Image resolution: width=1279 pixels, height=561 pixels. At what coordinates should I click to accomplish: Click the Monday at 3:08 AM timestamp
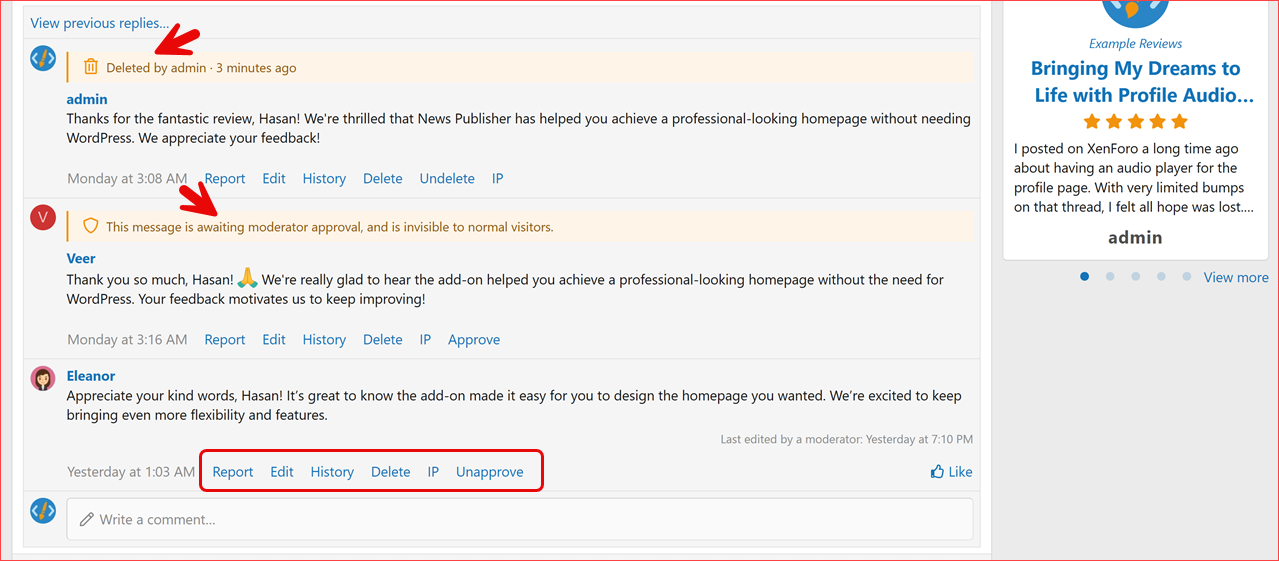pos(127,178)
